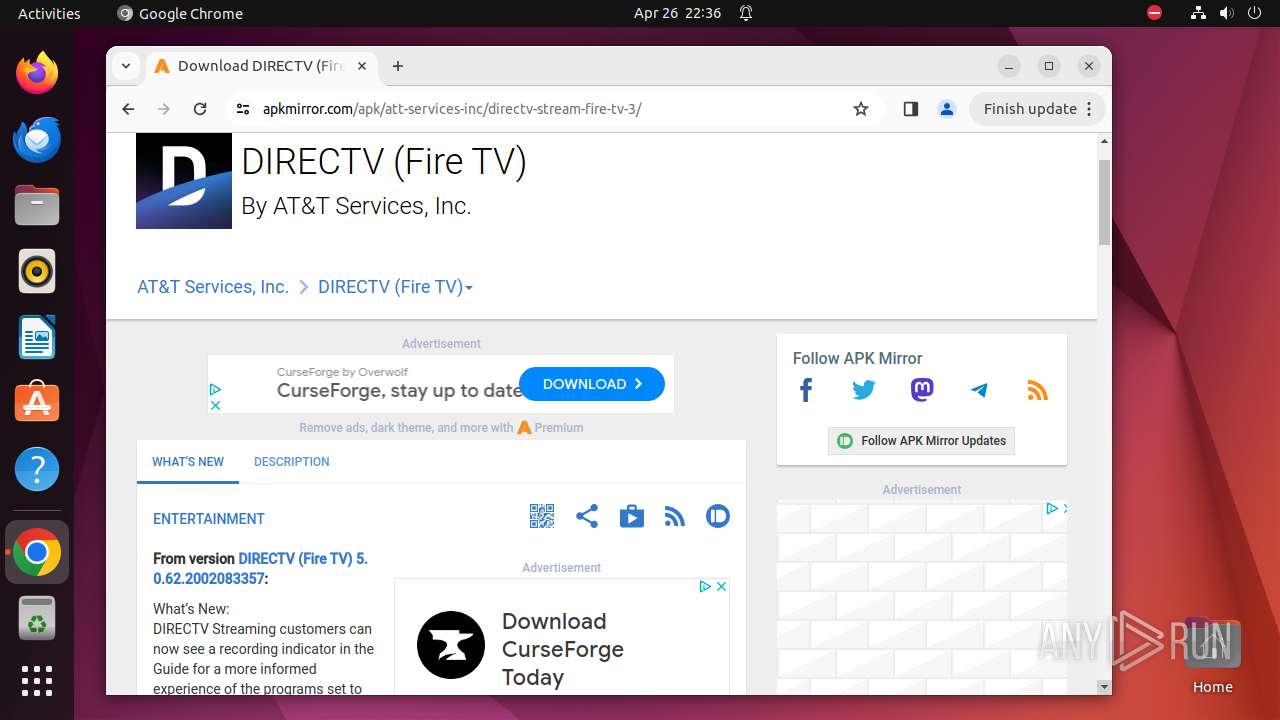Viewport: 1280px width, 720px height.
Task: Open the RSS feed icon in Follow APK Mirror
Action: [x=1037, y=390]
